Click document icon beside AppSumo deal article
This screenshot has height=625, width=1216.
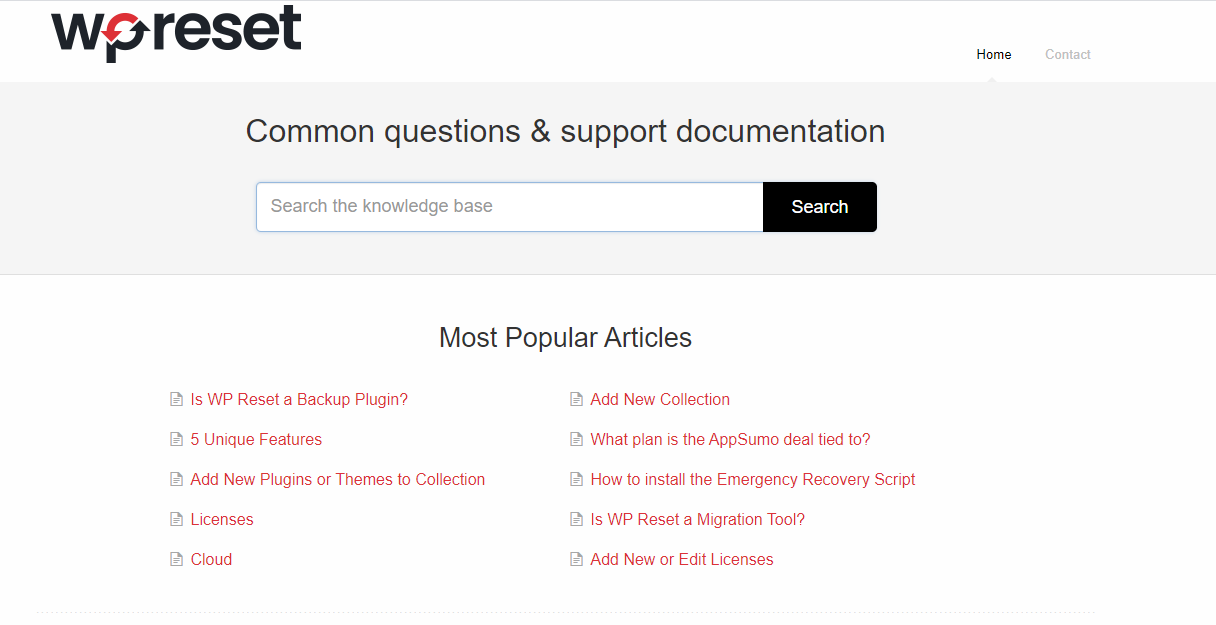pos(576,439)
